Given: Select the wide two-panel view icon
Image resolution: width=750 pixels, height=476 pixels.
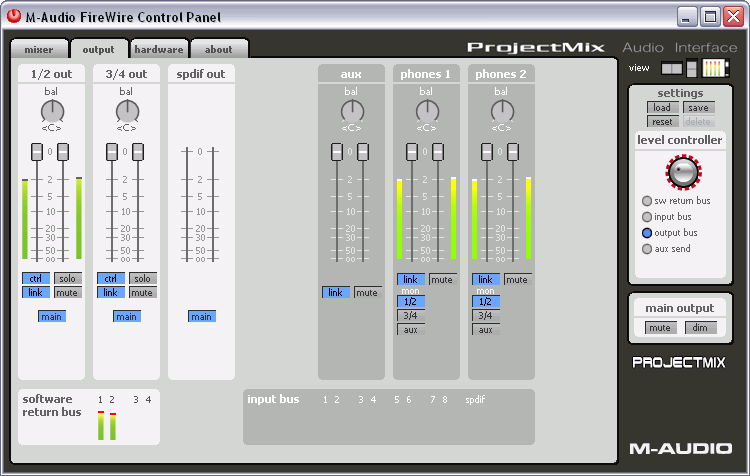Looking at the screenshot, I should (672, 68).
